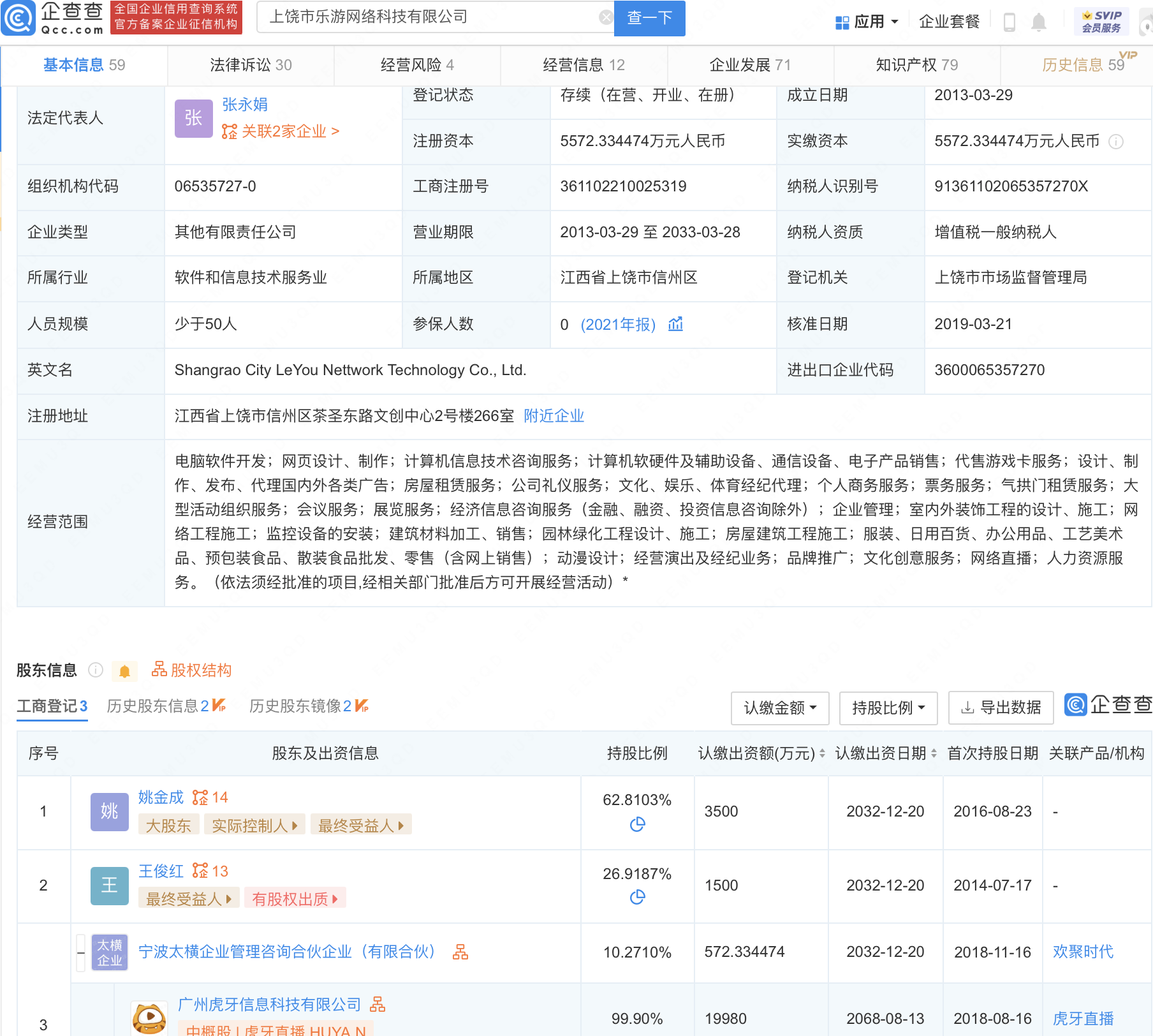Open the notifications bell in the header

[x=1039, y=22]
